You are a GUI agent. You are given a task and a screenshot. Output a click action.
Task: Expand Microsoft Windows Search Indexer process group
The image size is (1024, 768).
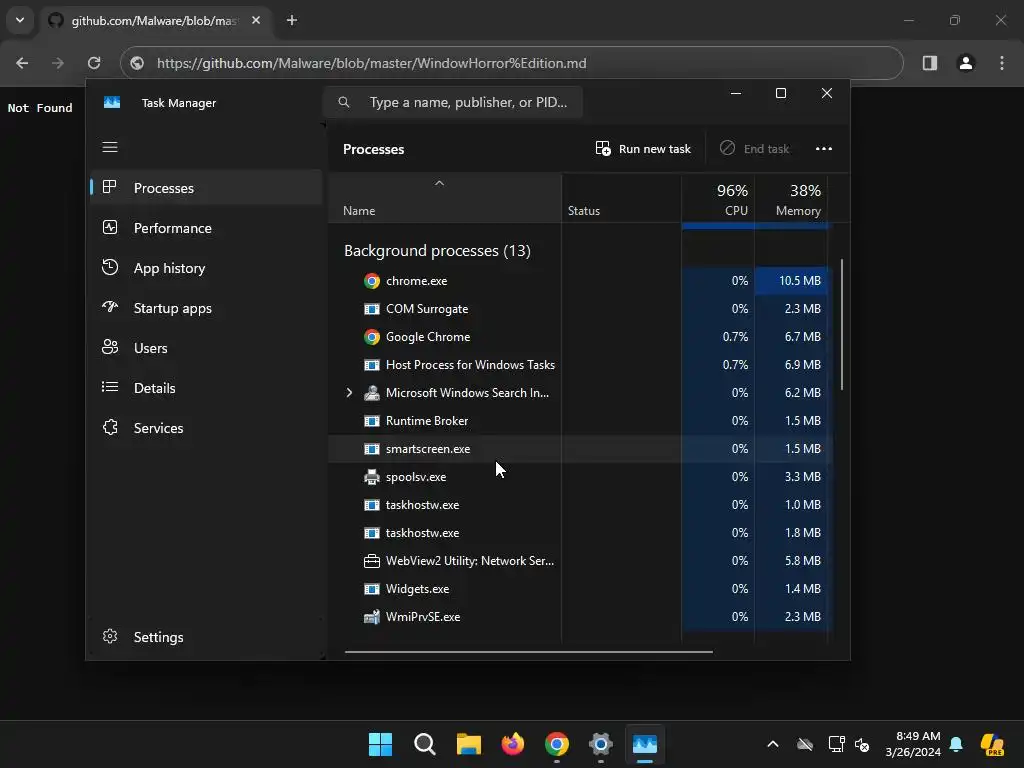pos(349,392)
